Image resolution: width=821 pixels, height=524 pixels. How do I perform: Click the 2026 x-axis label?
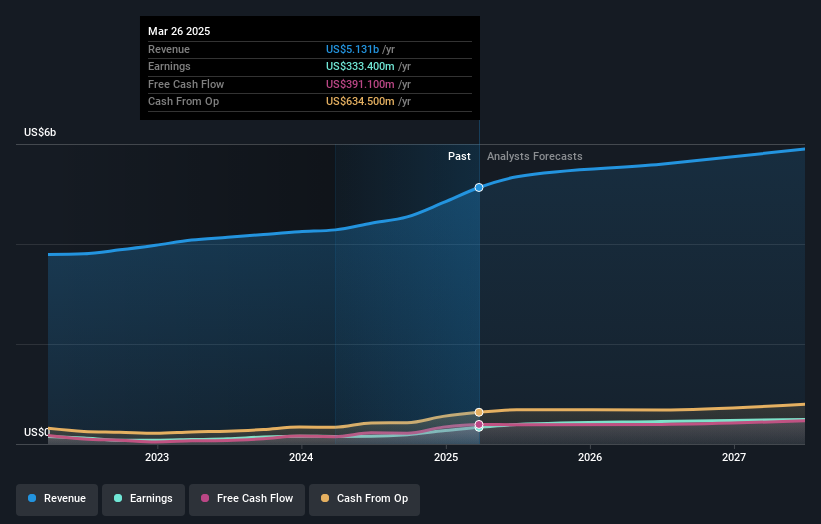590,458
